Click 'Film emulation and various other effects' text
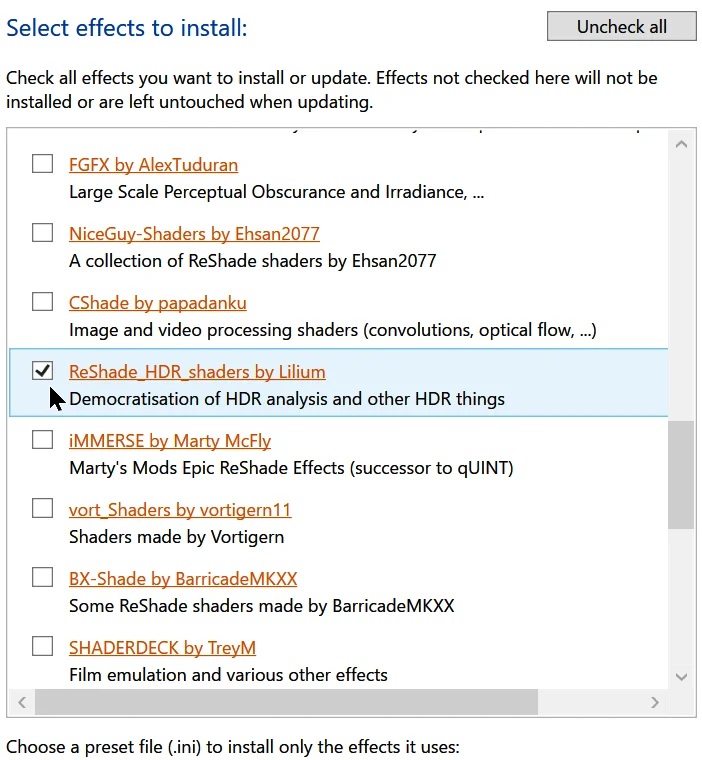The height and width of the screenshot is (760, 702). pyautogui.click(x=228, y=675)
